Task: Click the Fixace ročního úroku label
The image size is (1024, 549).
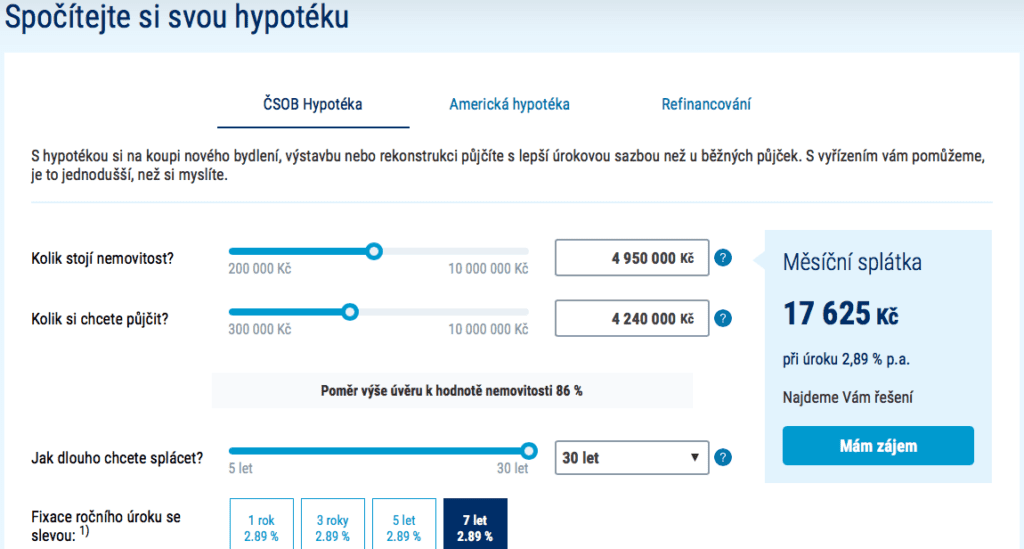Action: pos(106,526)
